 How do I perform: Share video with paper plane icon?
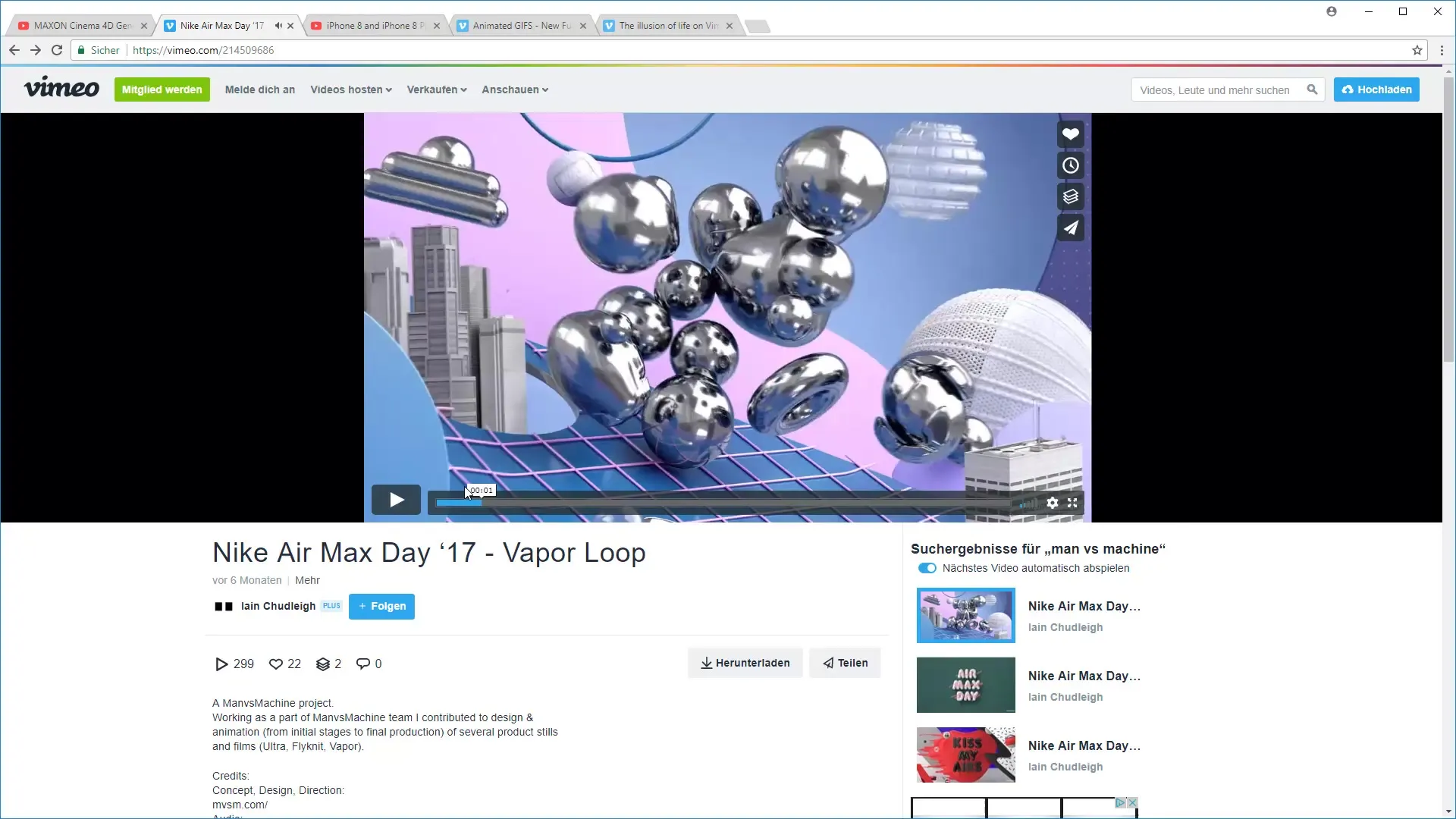tap(1070, 227)
